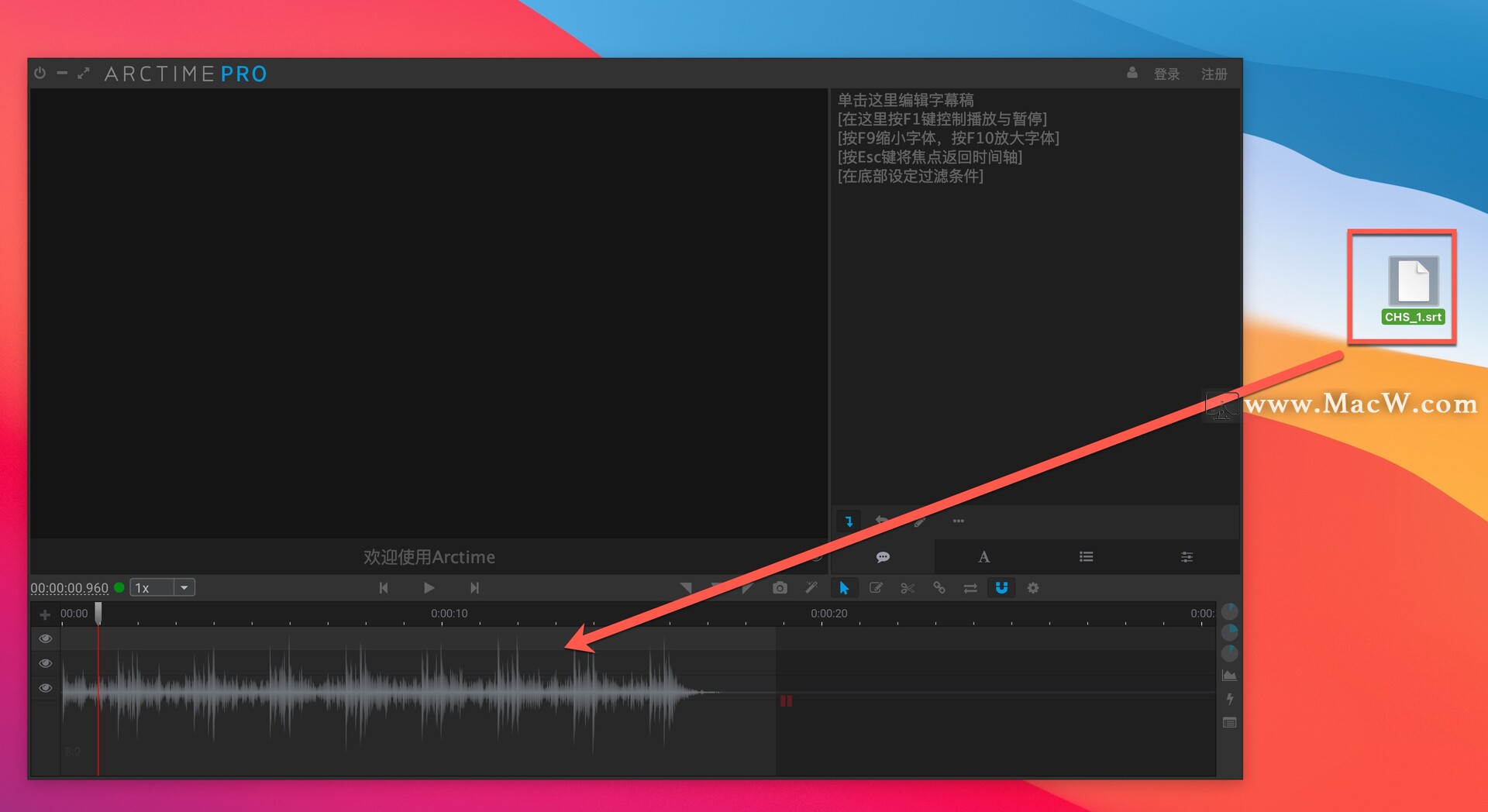Click the minimize dash icon in Arctime

62,73
